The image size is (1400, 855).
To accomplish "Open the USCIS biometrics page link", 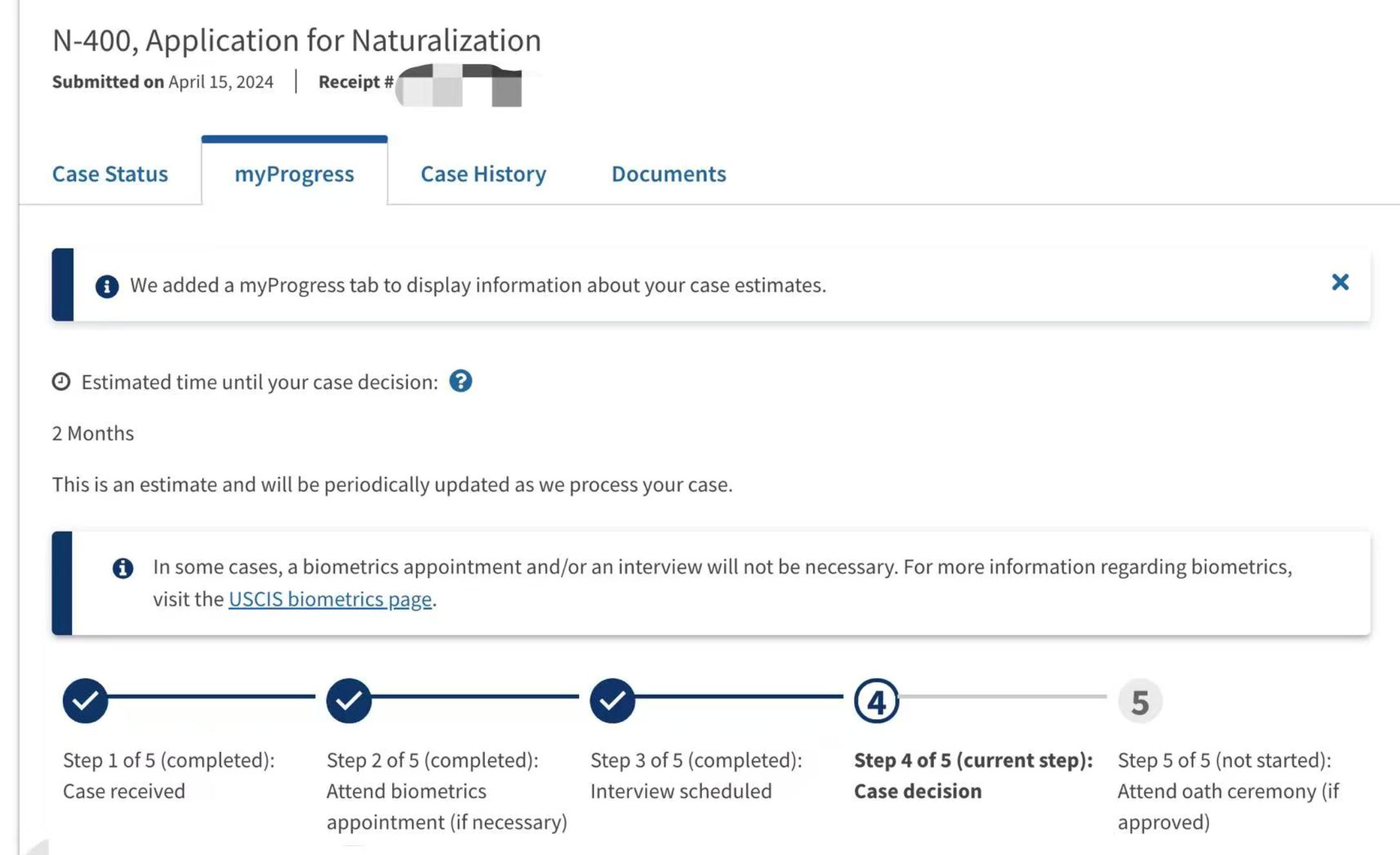I will 330,599.
